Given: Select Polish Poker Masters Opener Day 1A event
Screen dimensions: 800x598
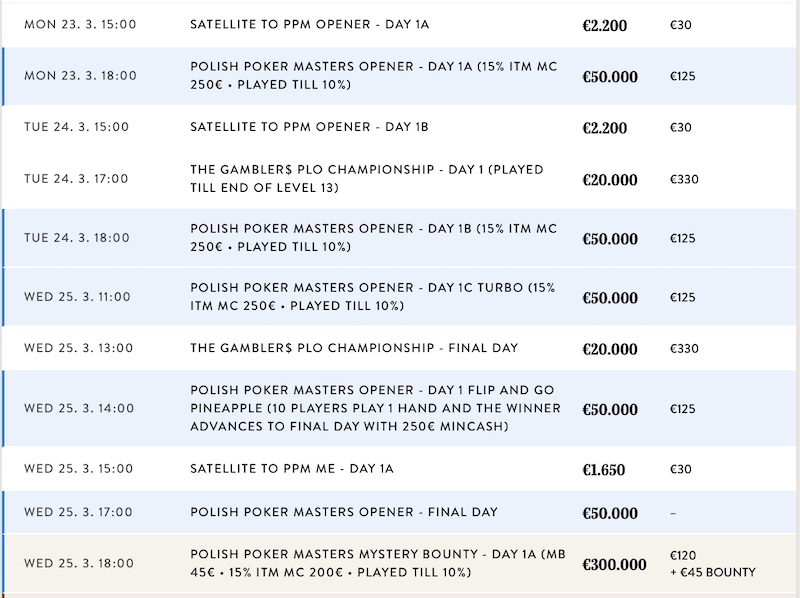Looking at the screenshot, I should click(x=372, y=75).
